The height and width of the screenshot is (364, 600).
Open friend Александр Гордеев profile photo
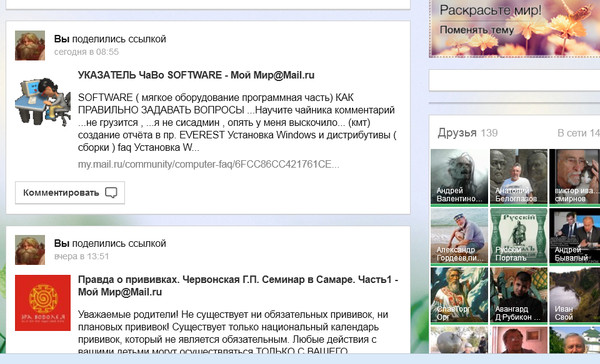pyautogui.click(x=459, y=236)
